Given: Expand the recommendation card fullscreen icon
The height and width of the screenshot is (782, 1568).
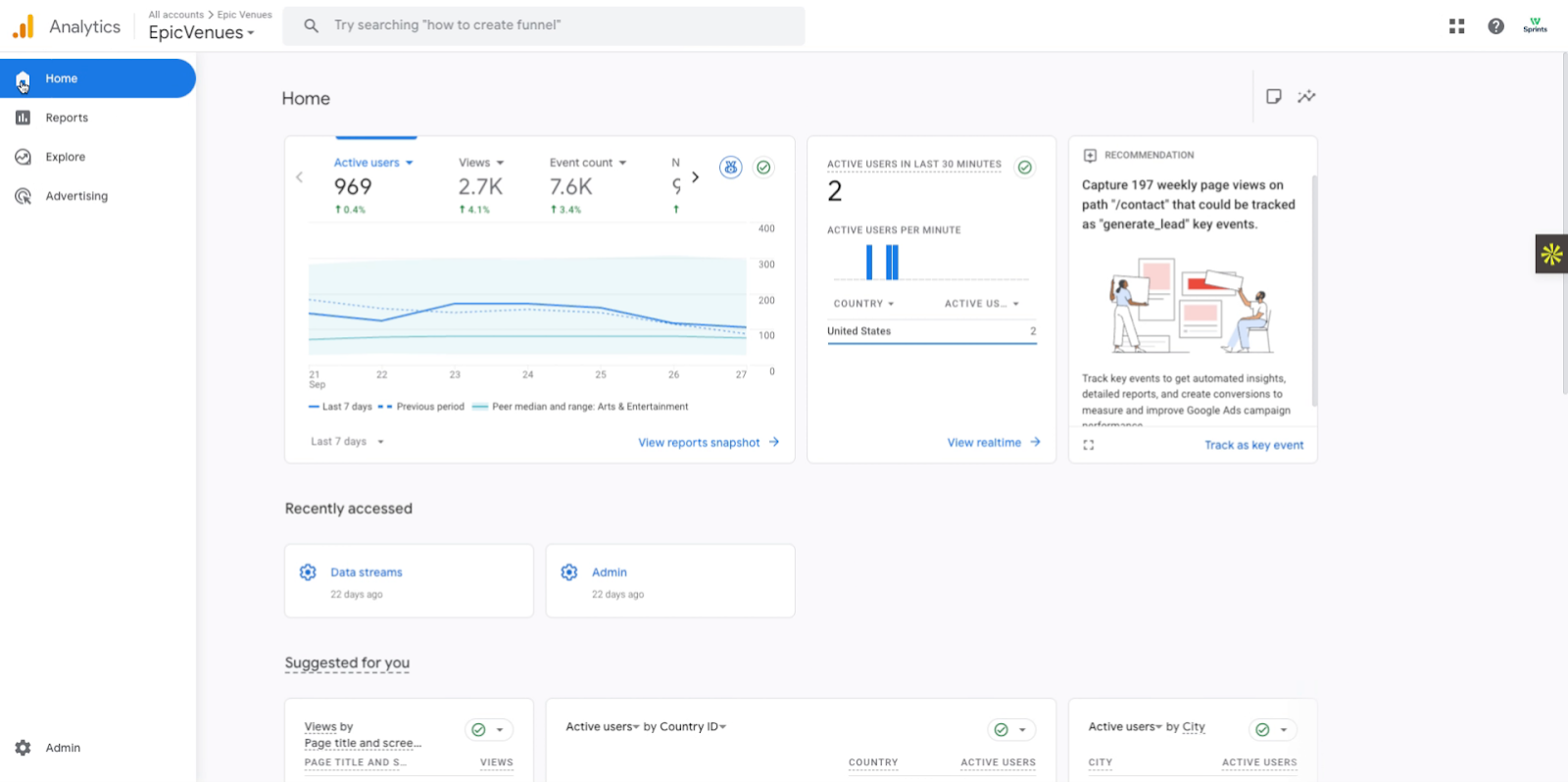Looking at the screenshot, I should coord(1088,445).
